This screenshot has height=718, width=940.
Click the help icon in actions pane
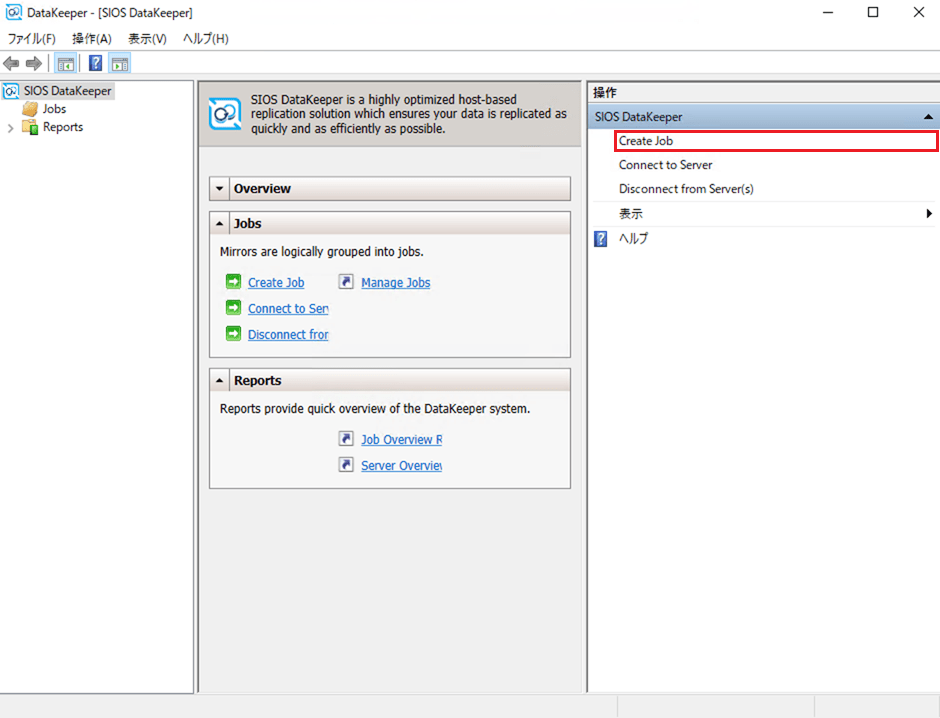pos(601,239)
